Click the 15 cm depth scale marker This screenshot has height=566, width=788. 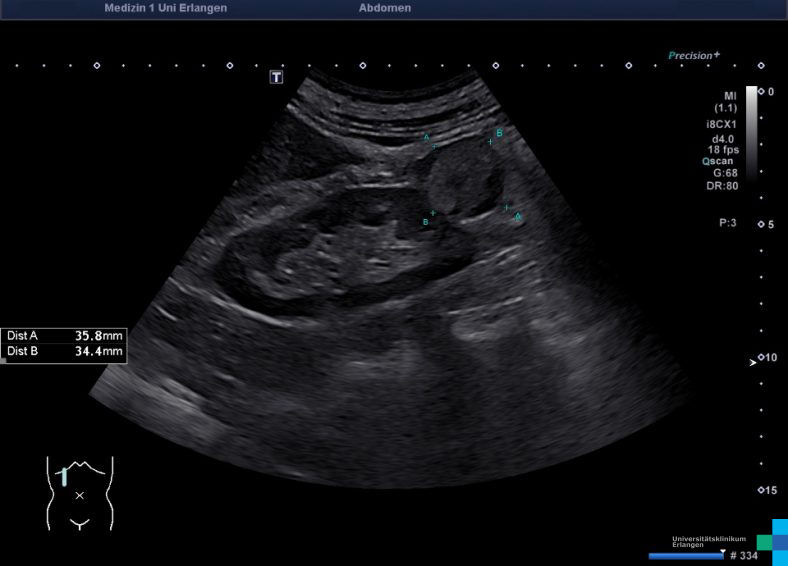click(x=766, y=490)
